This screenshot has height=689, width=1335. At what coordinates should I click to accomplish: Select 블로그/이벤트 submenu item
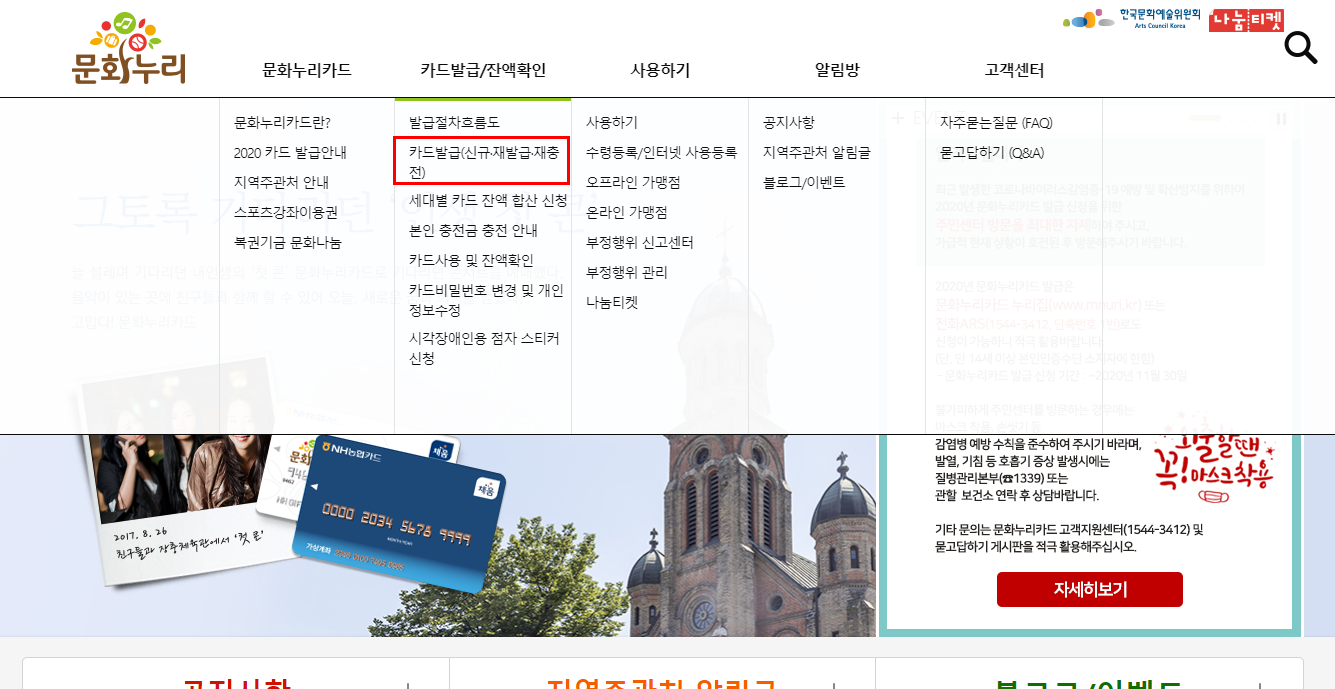tap(804, 182)
